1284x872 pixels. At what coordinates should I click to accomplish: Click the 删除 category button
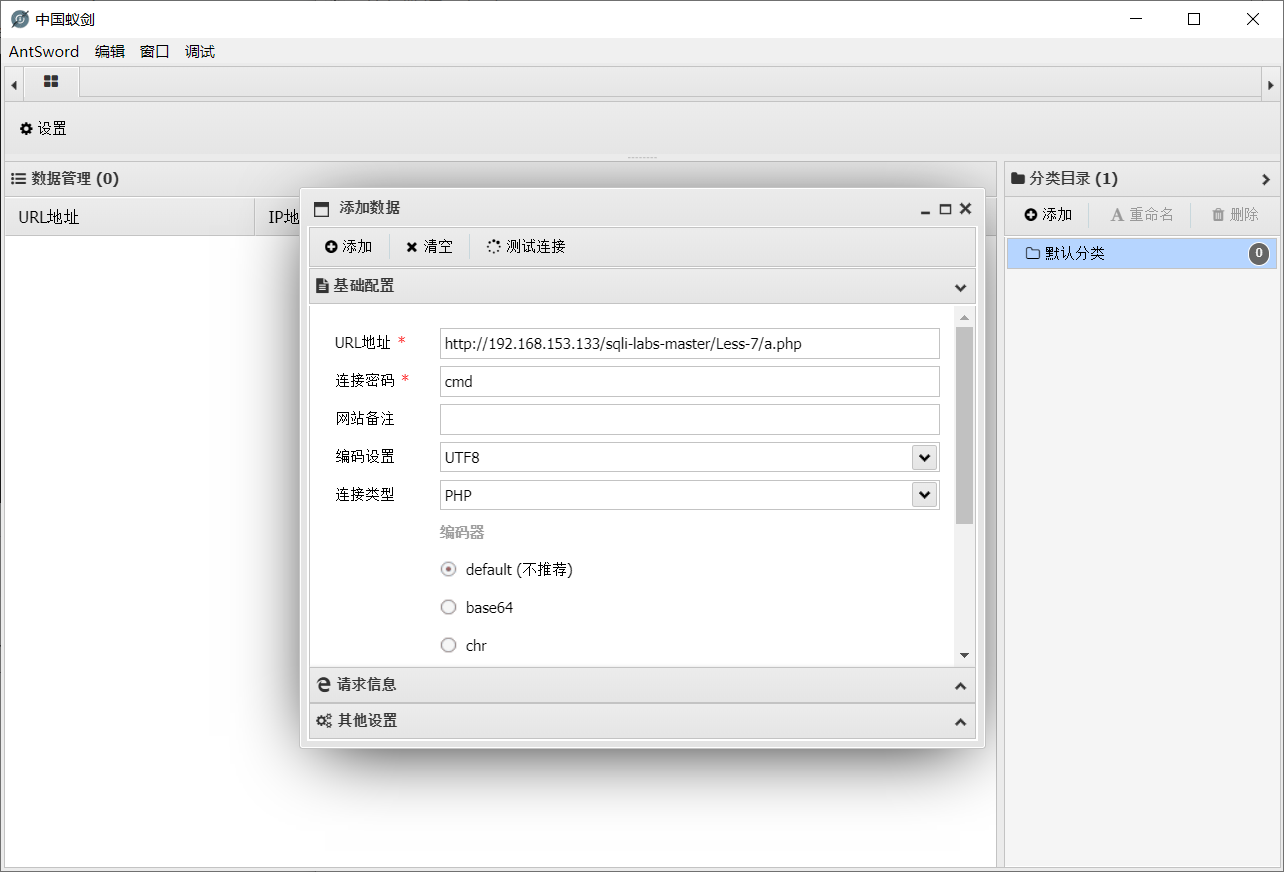(x=1235, y=215)
